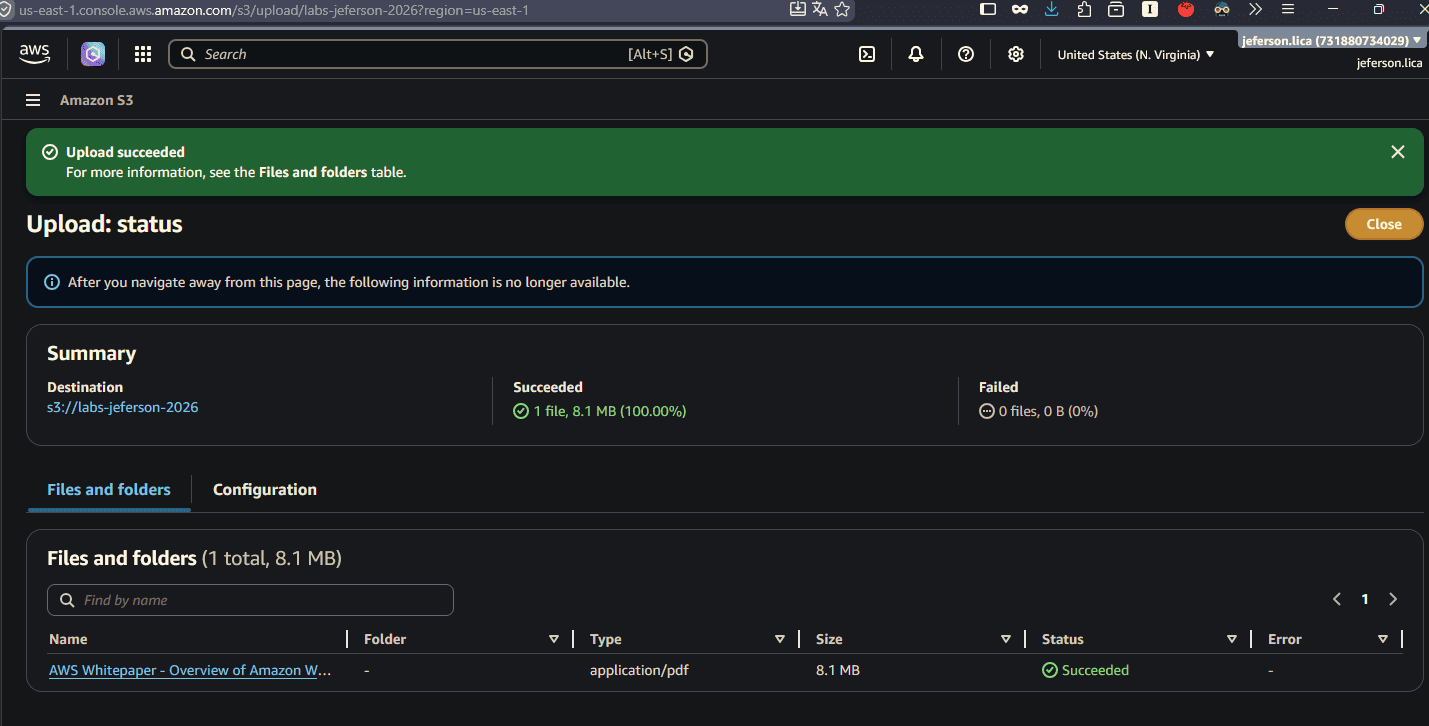The image size is (1429, 726).
Task: Click the application/pdf type cell
Action: (x=639, y=670)
